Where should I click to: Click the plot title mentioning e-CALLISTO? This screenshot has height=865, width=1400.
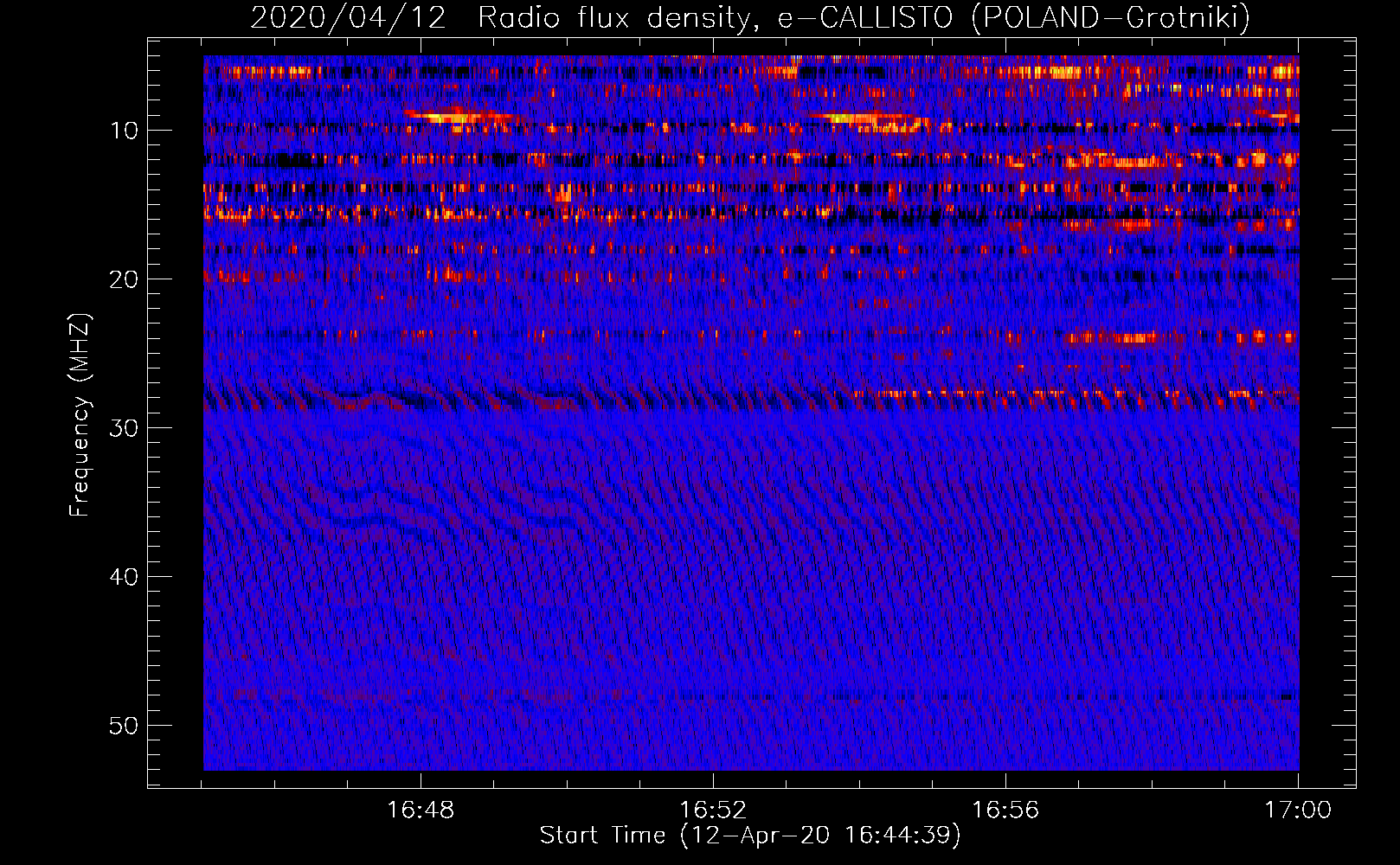coord(750,17)
